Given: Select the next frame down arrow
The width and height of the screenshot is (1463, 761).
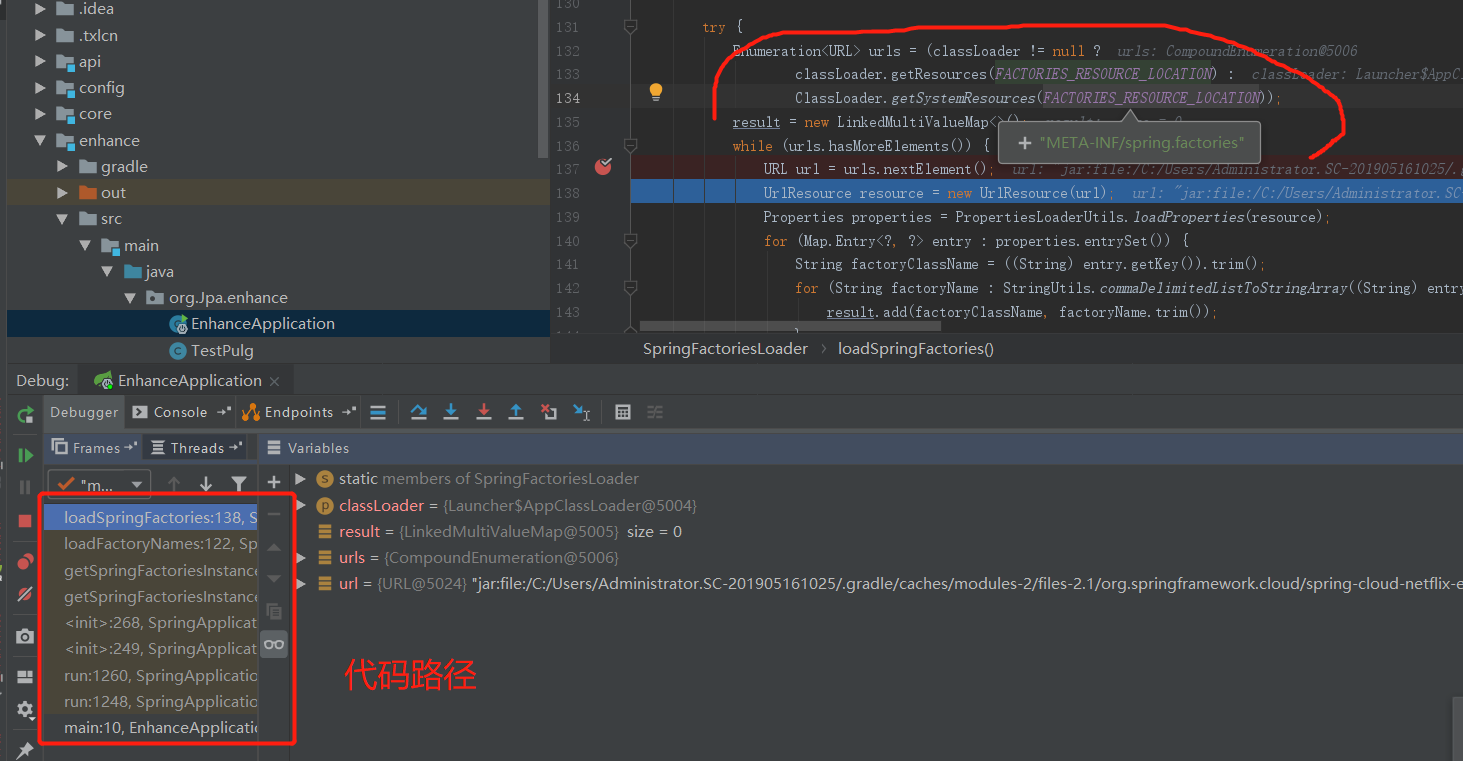Looking at the screenshot, I should pos(206,484).
